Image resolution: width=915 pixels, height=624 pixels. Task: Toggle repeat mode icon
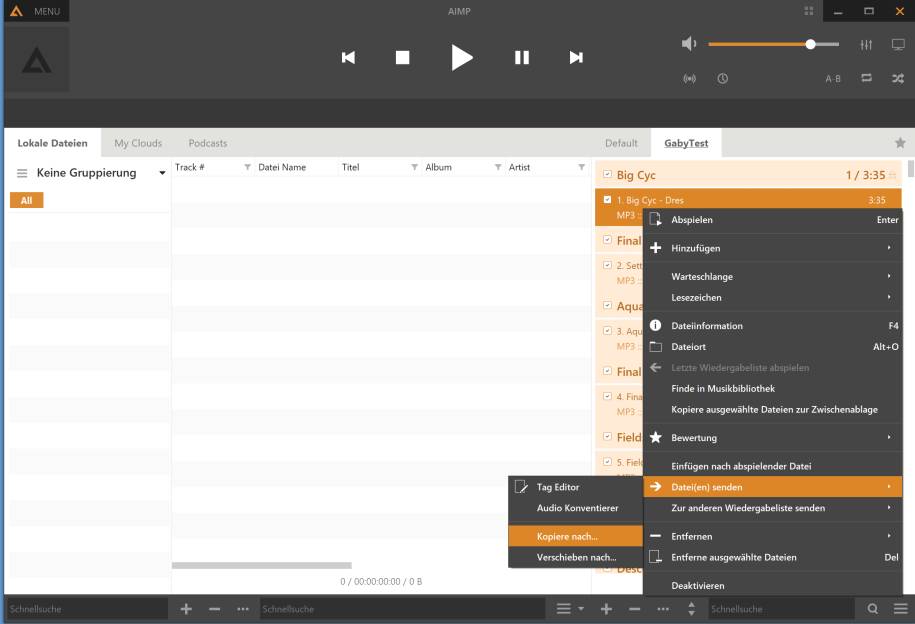coord(866,78)
